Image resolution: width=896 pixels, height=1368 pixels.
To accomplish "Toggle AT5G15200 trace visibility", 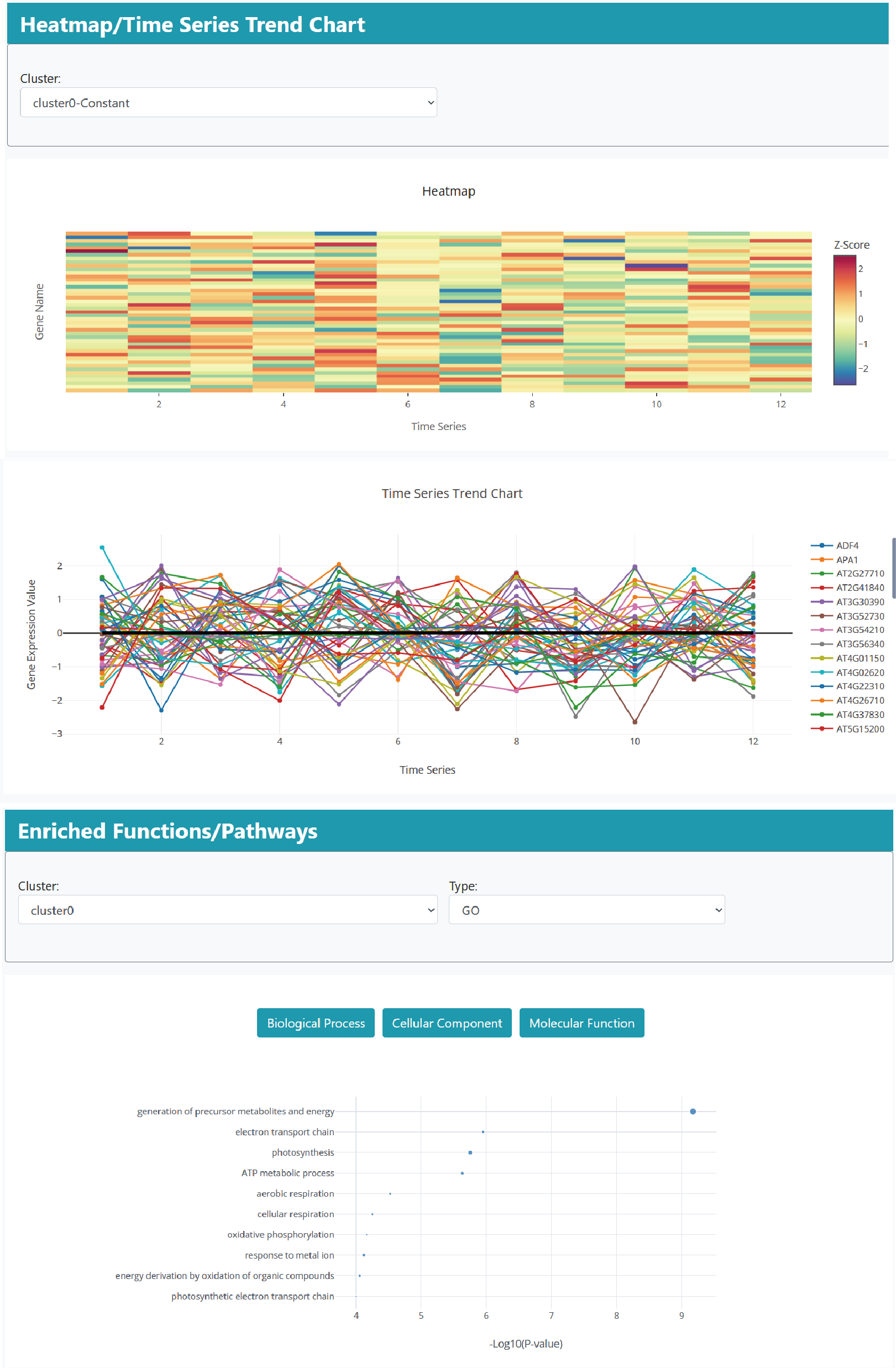I will coord(859,729).
